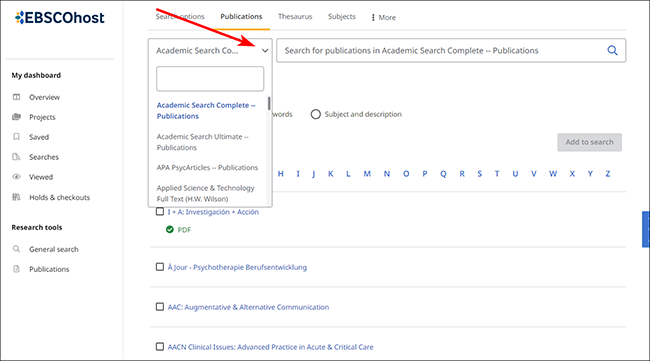Viewport: 650px width, 361px height.
Task: Click the Viewed eye icon
Action: point(16,177)
